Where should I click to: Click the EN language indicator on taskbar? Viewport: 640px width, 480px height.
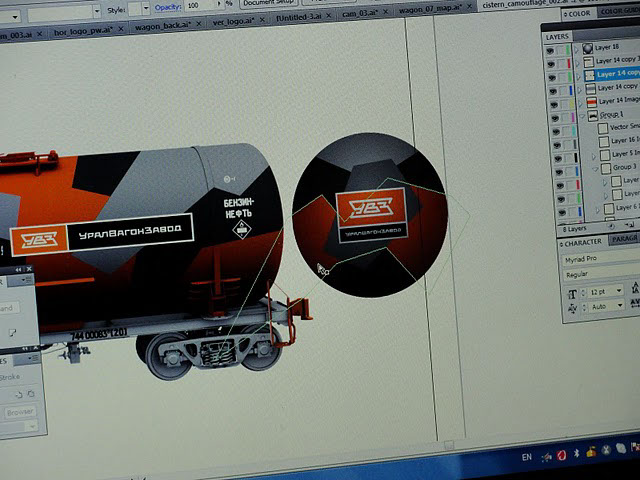click(x=527, y=457)
